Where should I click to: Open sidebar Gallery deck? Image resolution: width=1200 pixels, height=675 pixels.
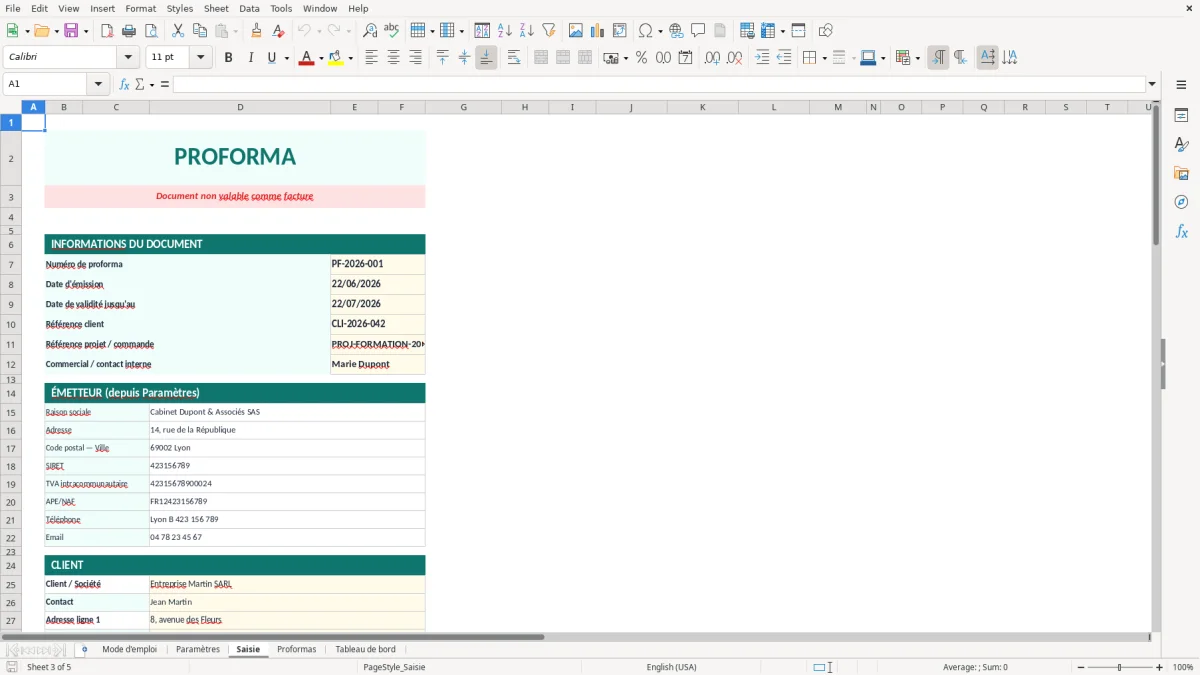pos(1182,174)
